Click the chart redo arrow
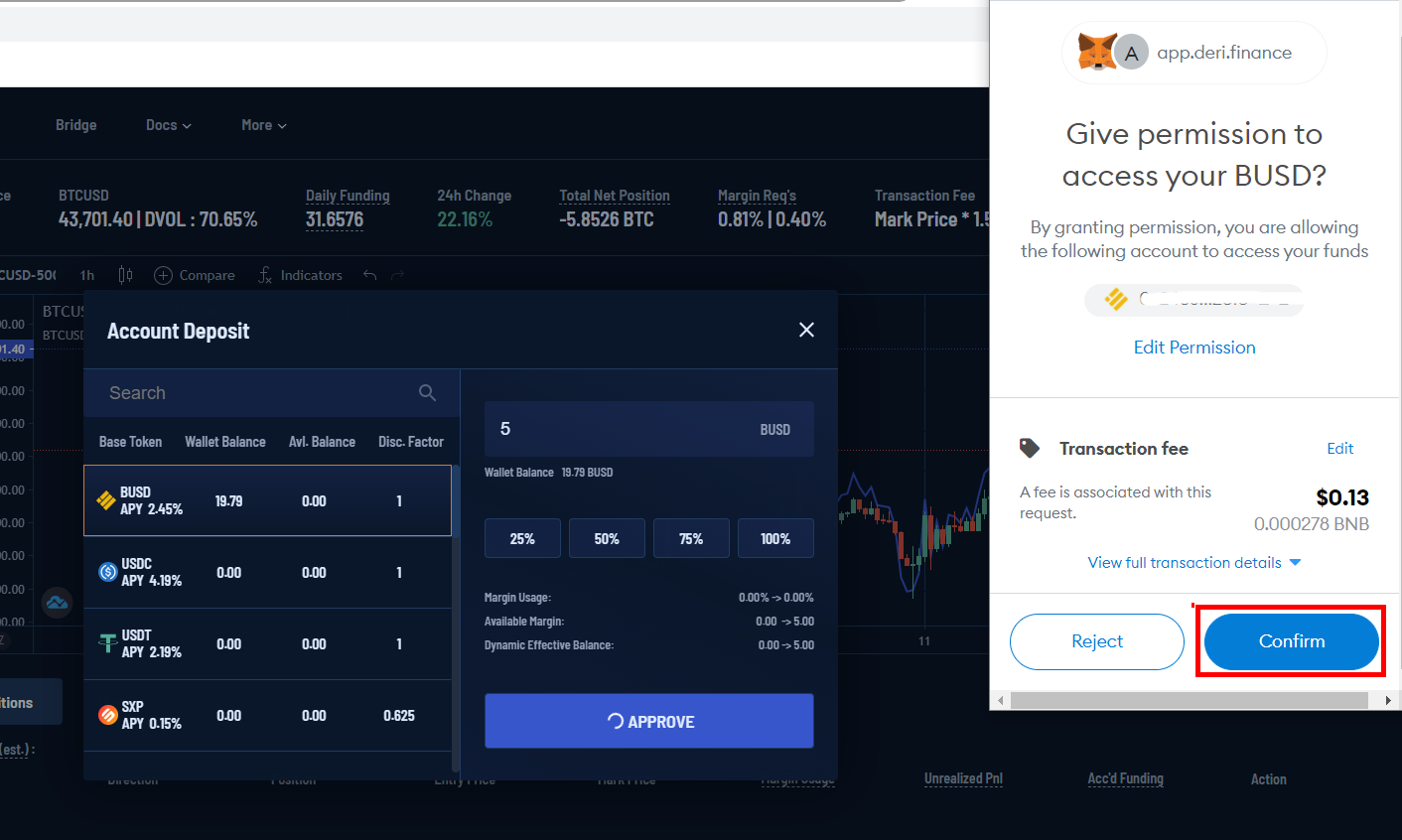Viewport: 1402px width, 840px height. [x=398, y=275]
